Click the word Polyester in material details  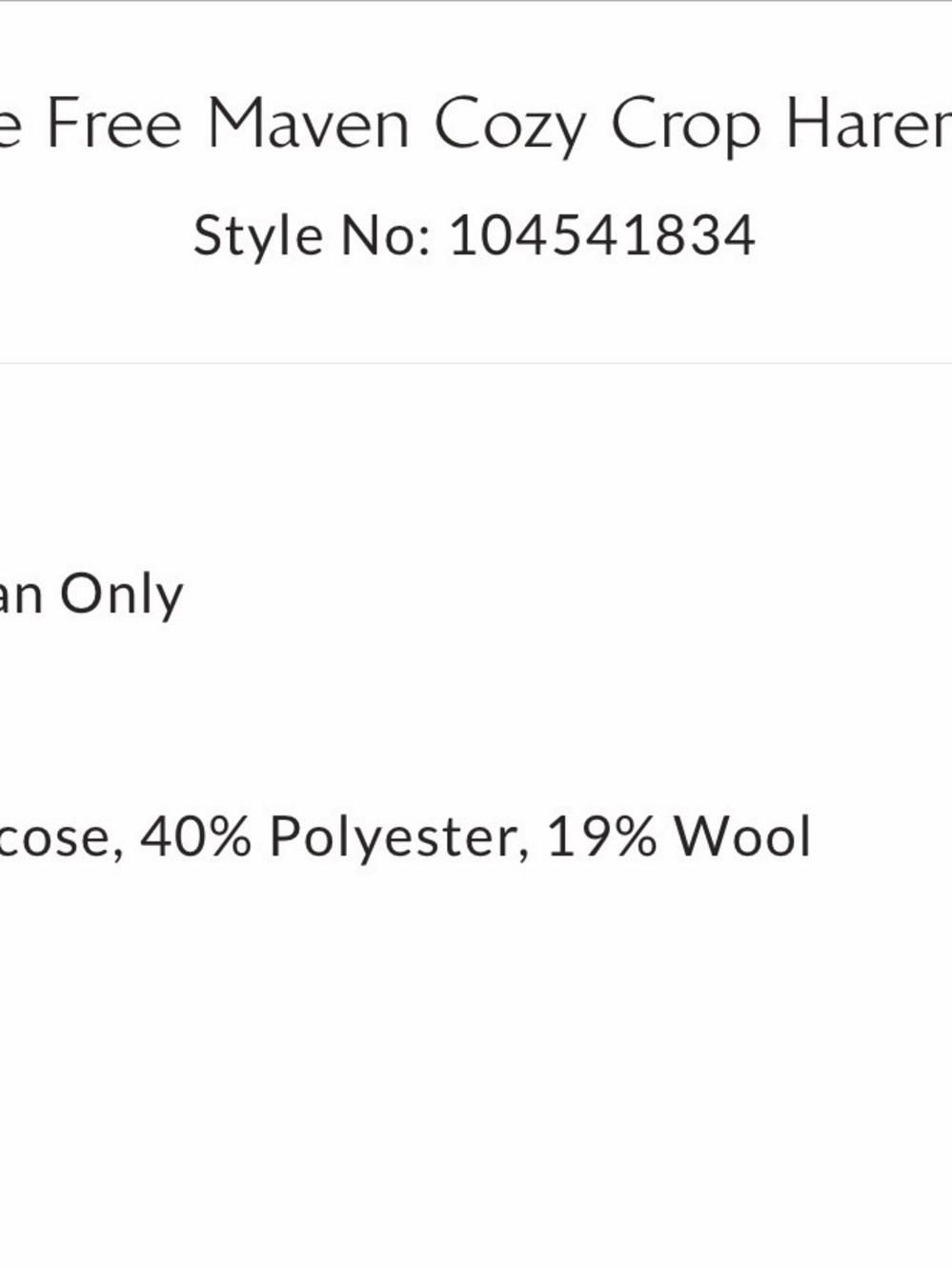399,838
